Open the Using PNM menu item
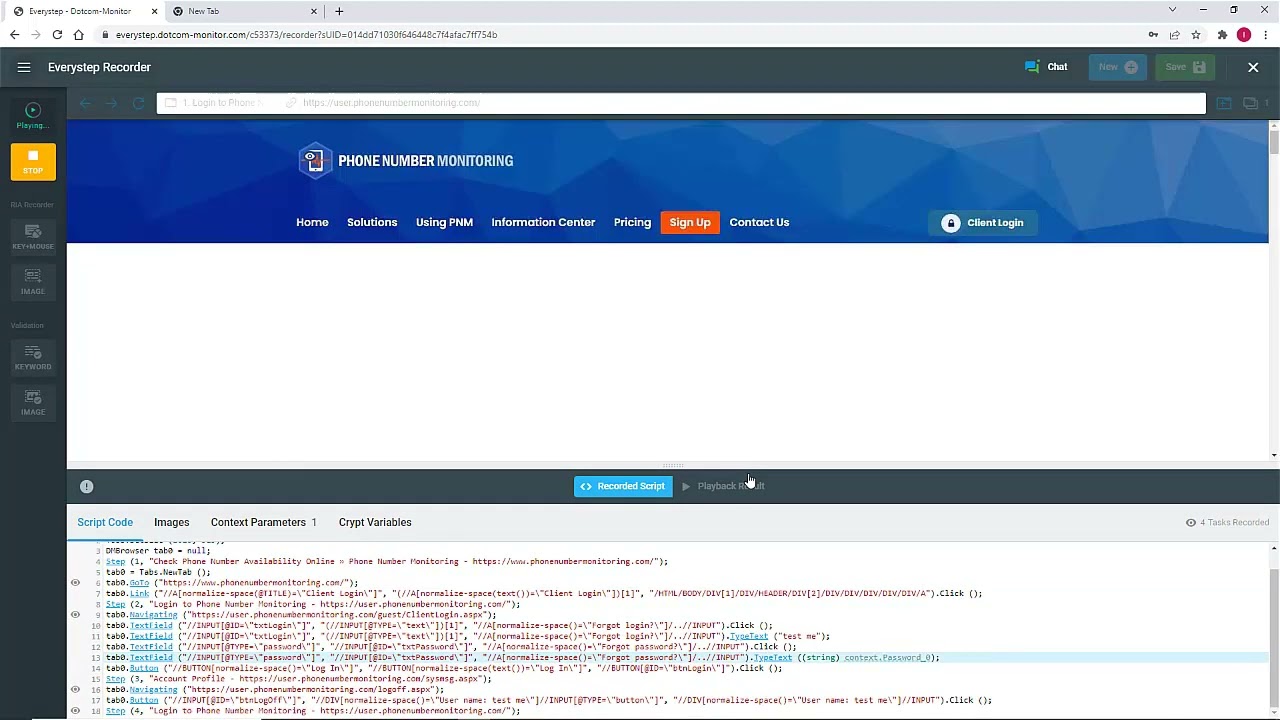Image resolution: width=1280 pixels, height=720 pixels. tap(444, 222)
